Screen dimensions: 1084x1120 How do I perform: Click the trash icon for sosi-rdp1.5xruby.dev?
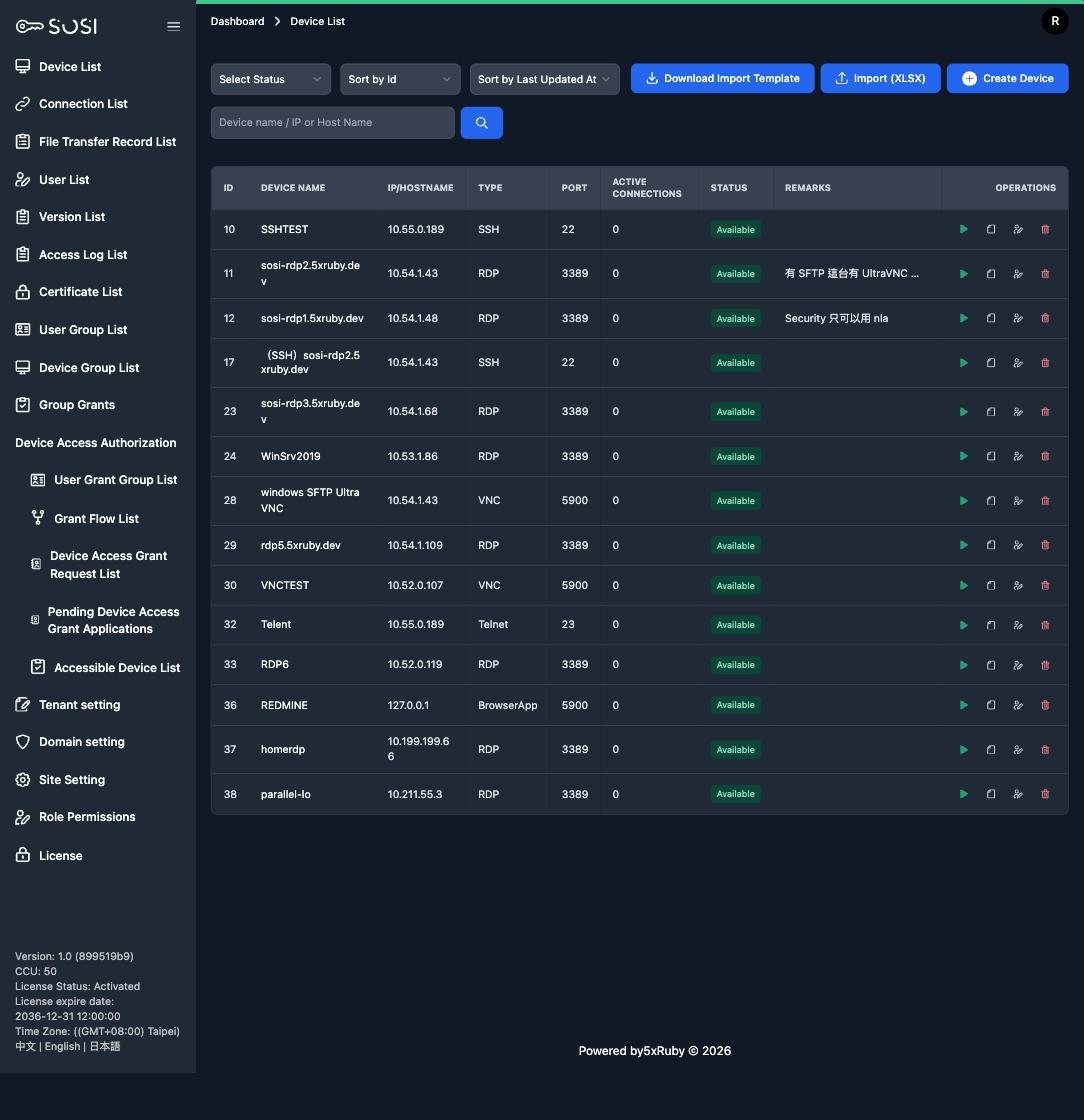[x=1045, y=318]
